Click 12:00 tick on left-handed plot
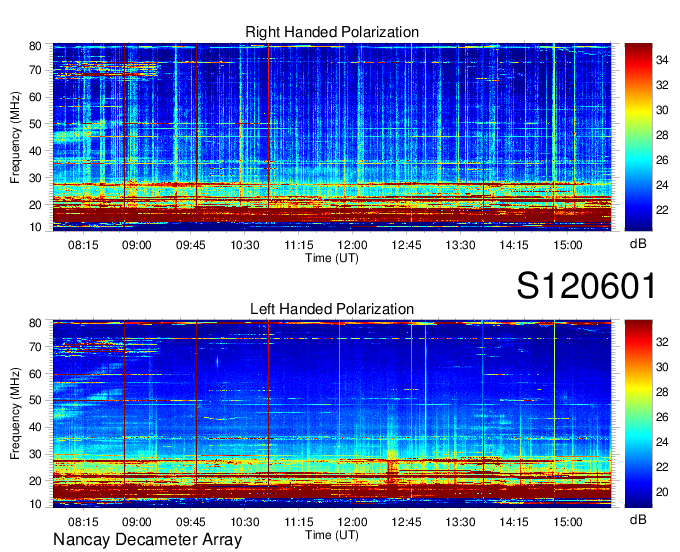 [352, 522]
